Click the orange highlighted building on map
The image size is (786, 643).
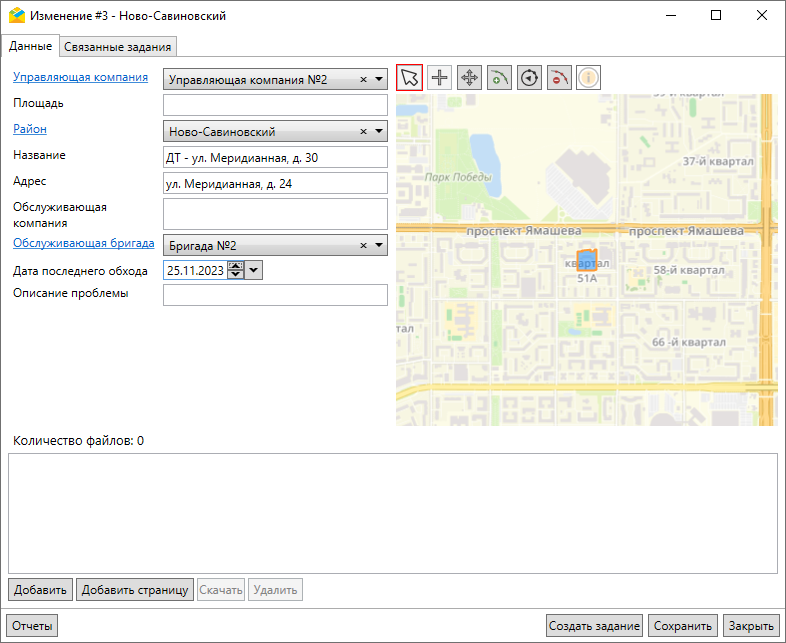pyautogui.click(x=587, y=260)
